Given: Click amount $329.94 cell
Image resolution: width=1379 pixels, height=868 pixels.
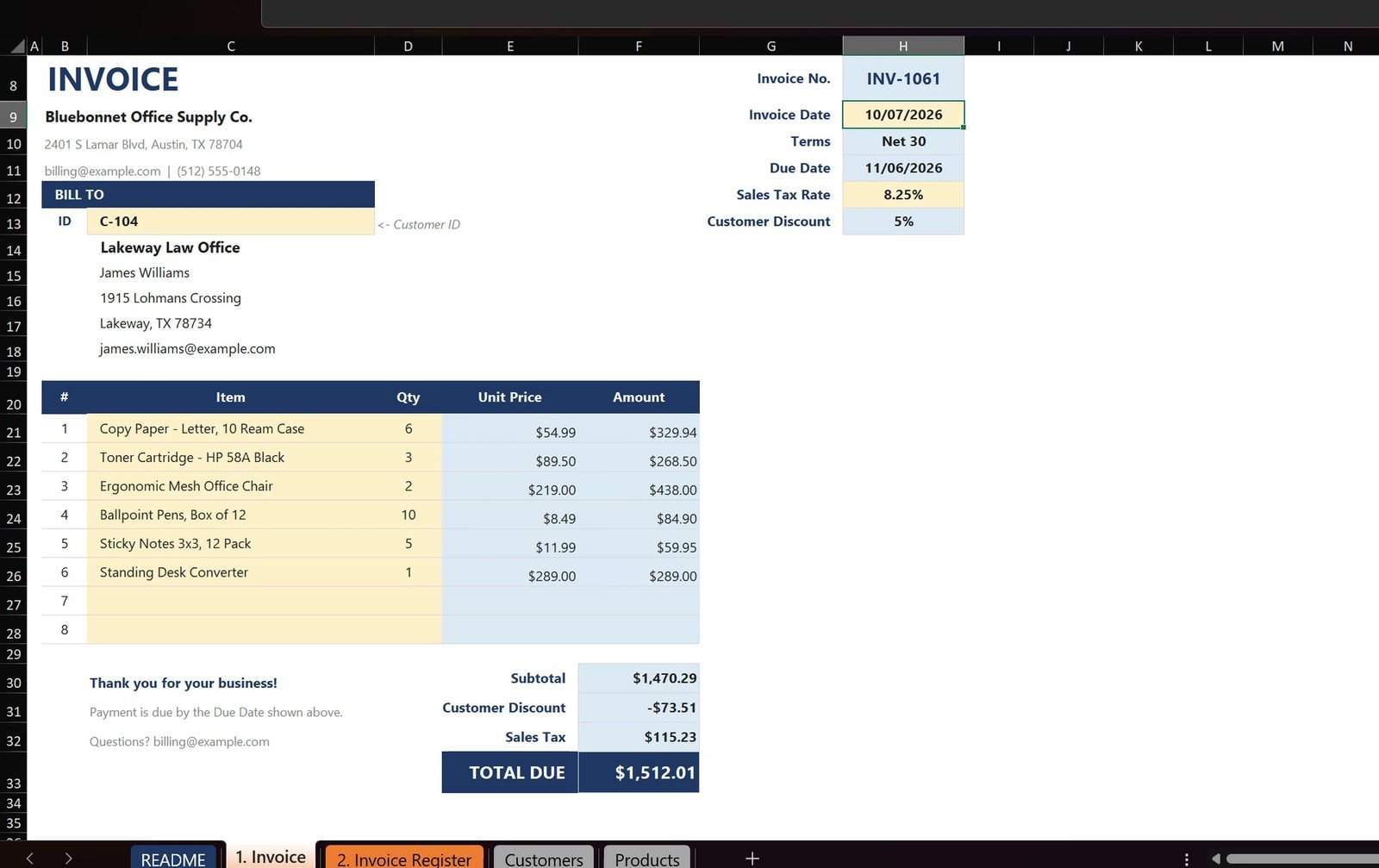Looking at the screenshot, I should click(639, 429).
